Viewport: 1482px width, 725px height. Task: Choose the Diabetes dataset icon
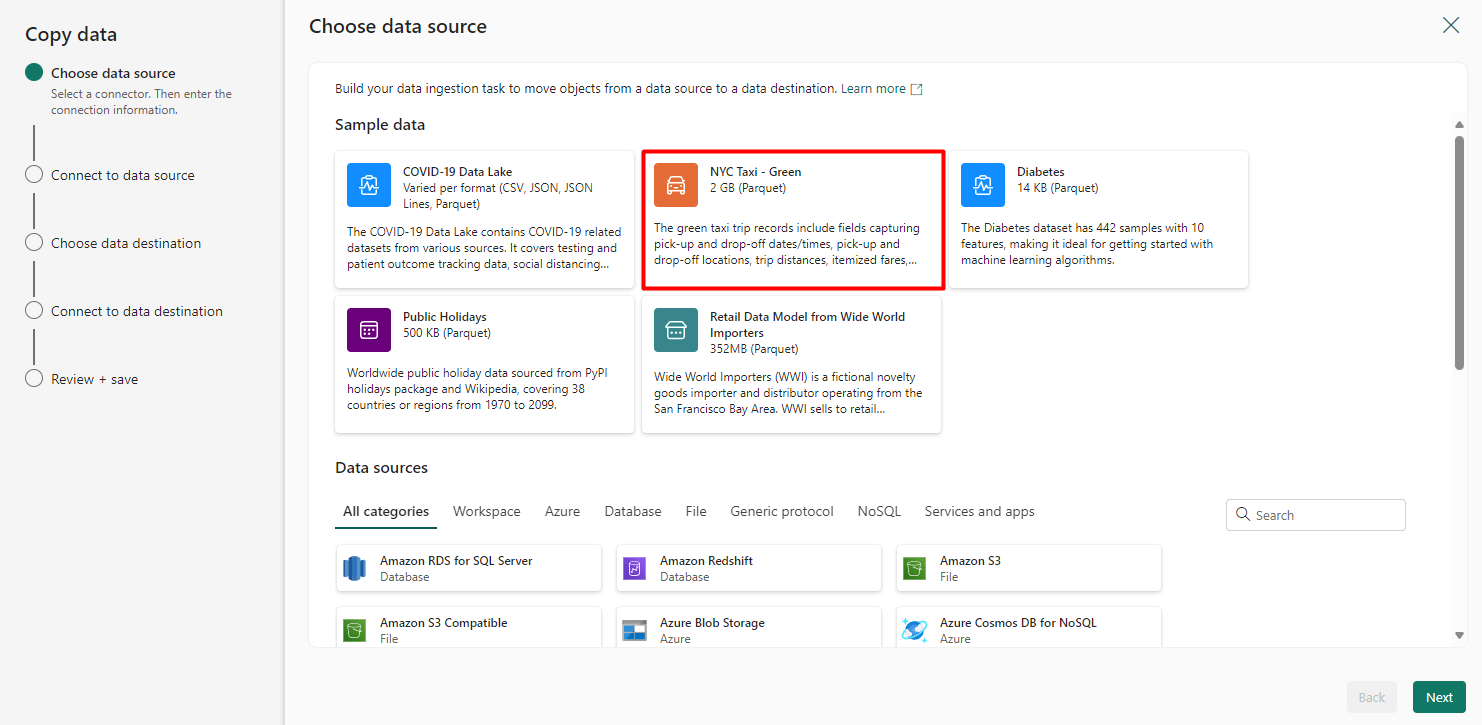click(x=983, y=185)
